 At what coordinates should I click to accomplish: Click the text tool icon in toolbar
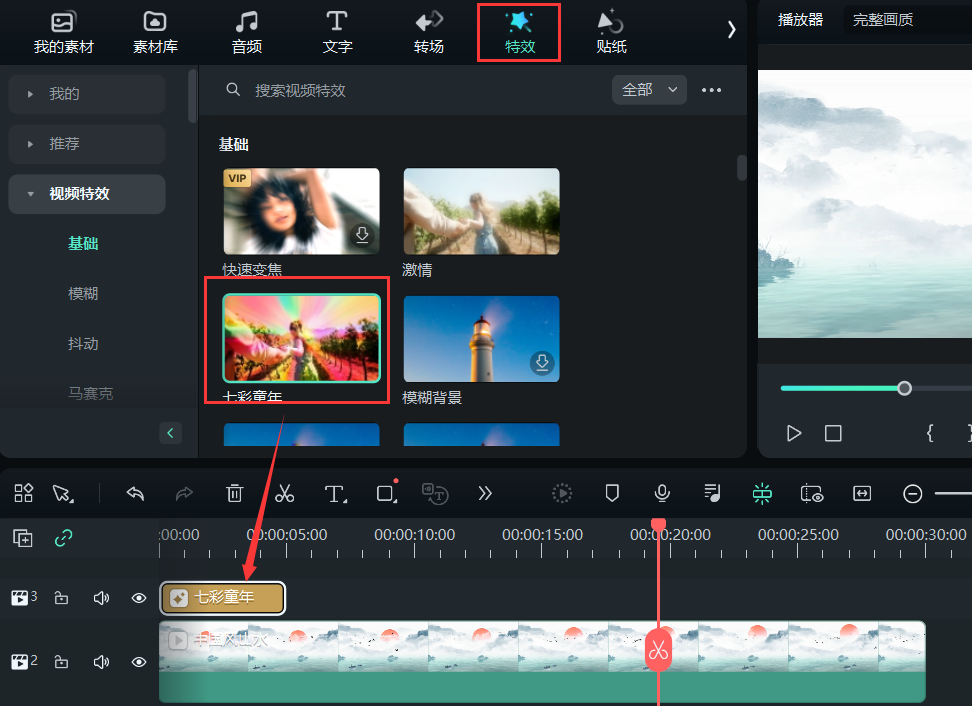click(335, 493)
